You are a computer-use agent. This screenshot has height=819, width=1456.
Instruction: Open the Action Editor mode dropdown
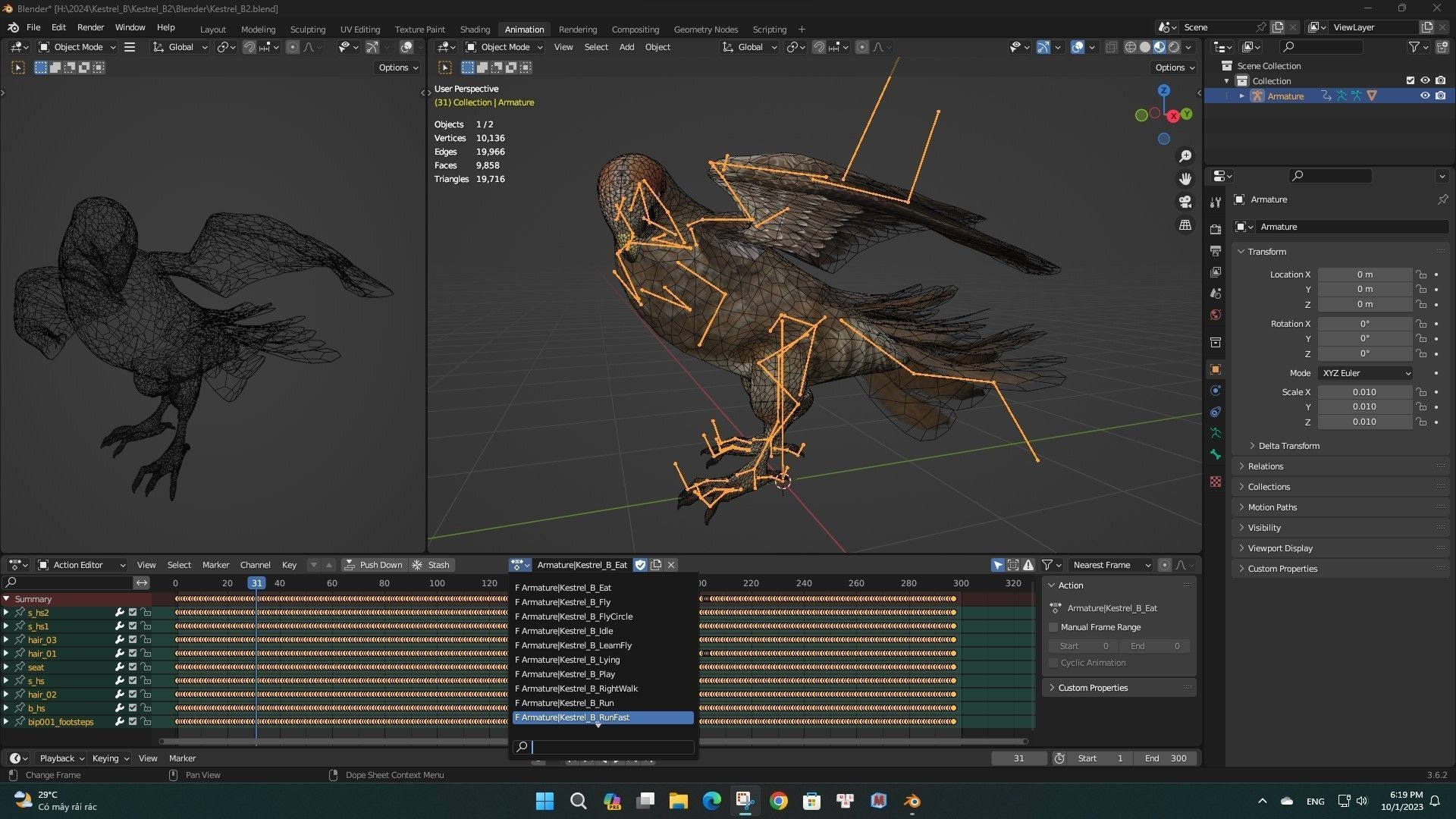tap(82, 565)
